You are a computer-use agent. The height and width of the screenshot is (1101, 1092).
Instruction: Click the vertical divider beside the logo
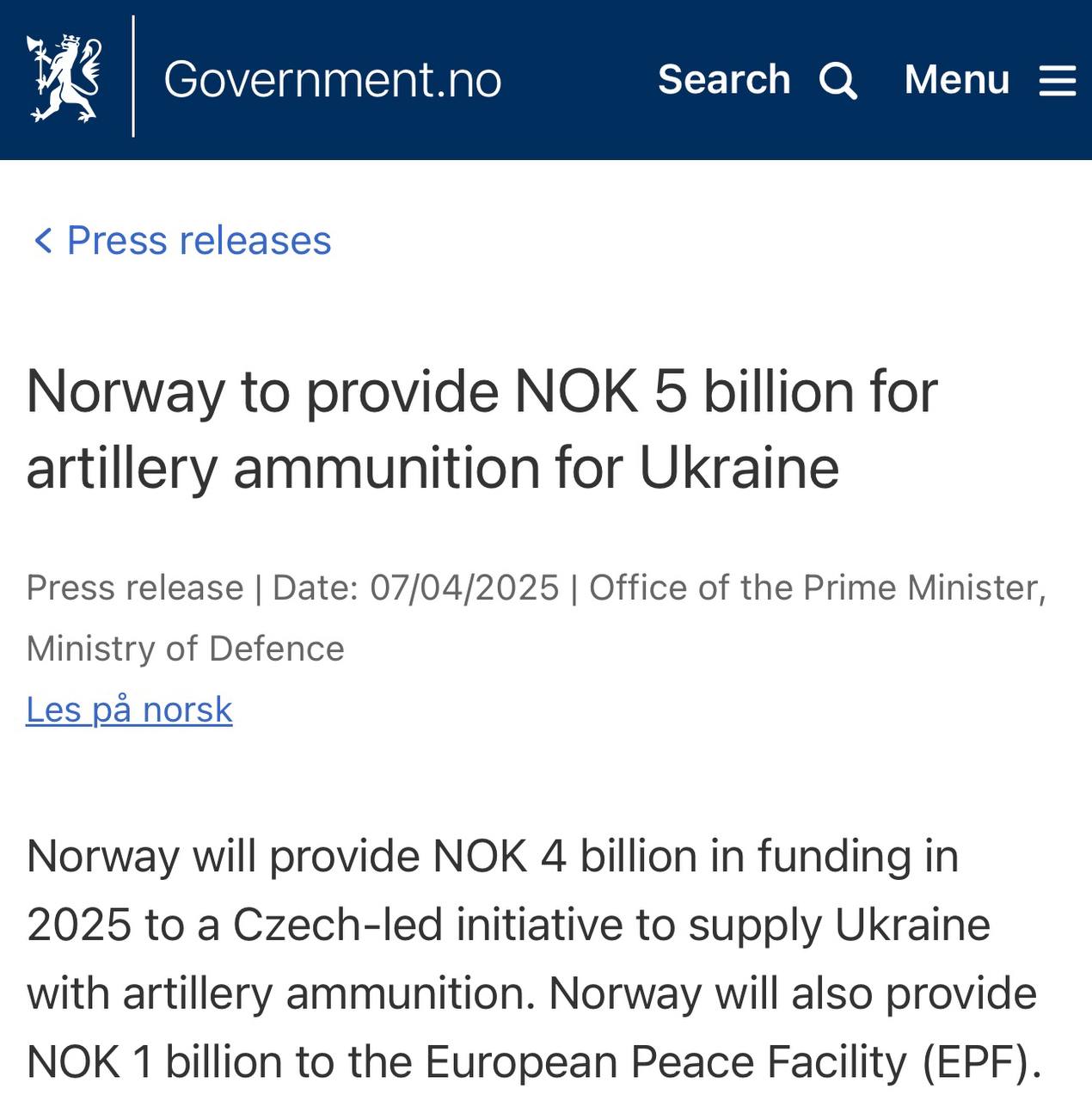(133, 77)
